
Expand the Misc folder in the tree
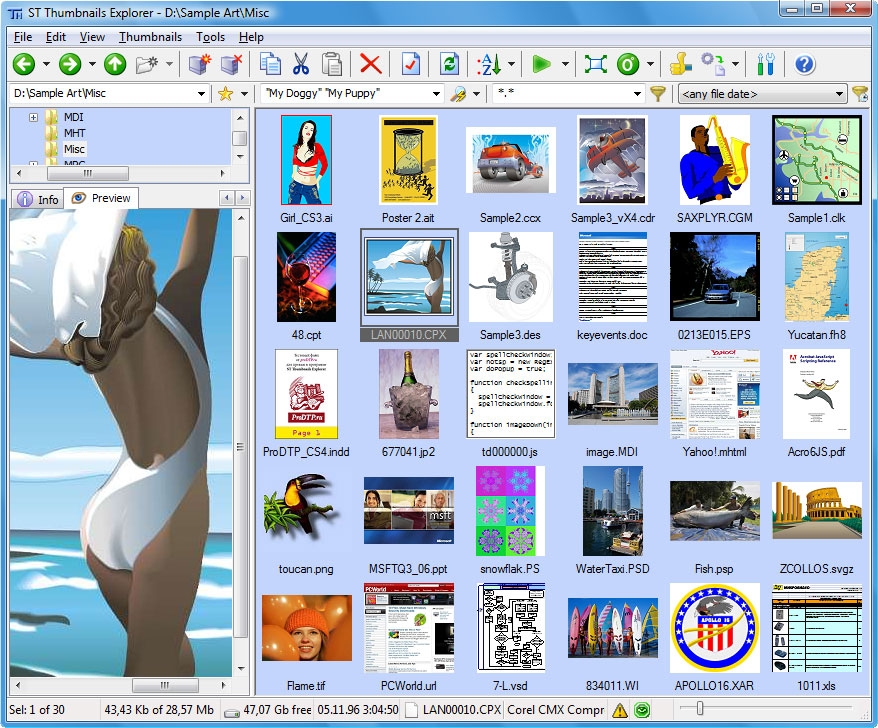pyautogui.click(x=75, y=148)
